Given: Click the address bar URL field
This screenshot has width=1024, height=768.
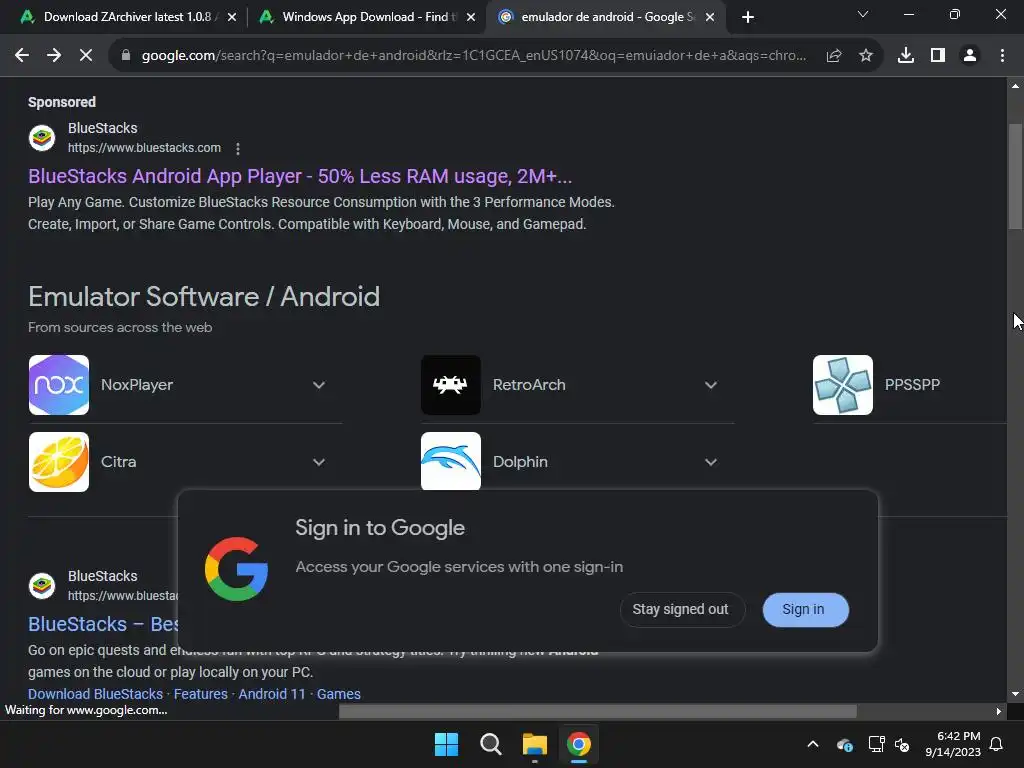Looking at the screenshot, I should coord(473,56).
